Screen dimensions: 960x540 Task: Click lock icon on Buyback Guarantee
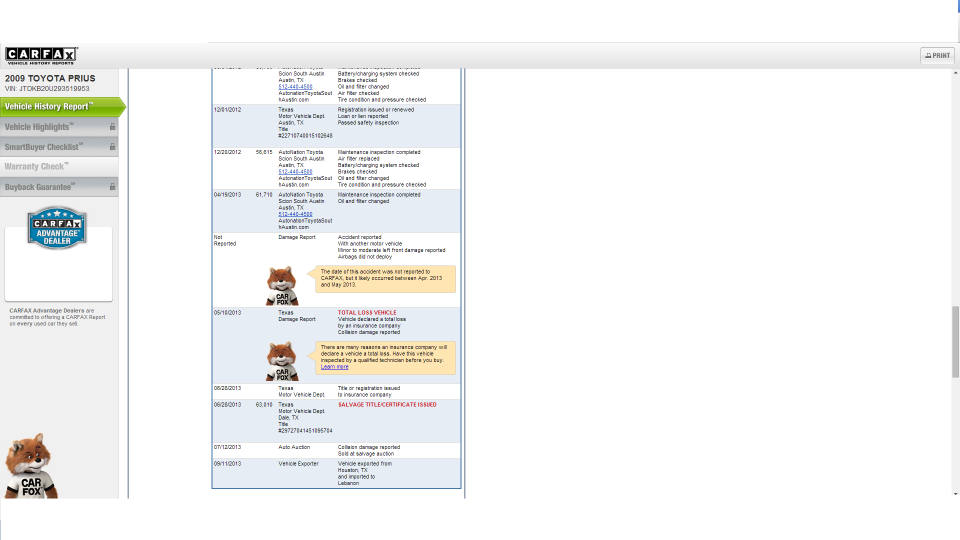(112, 187)
